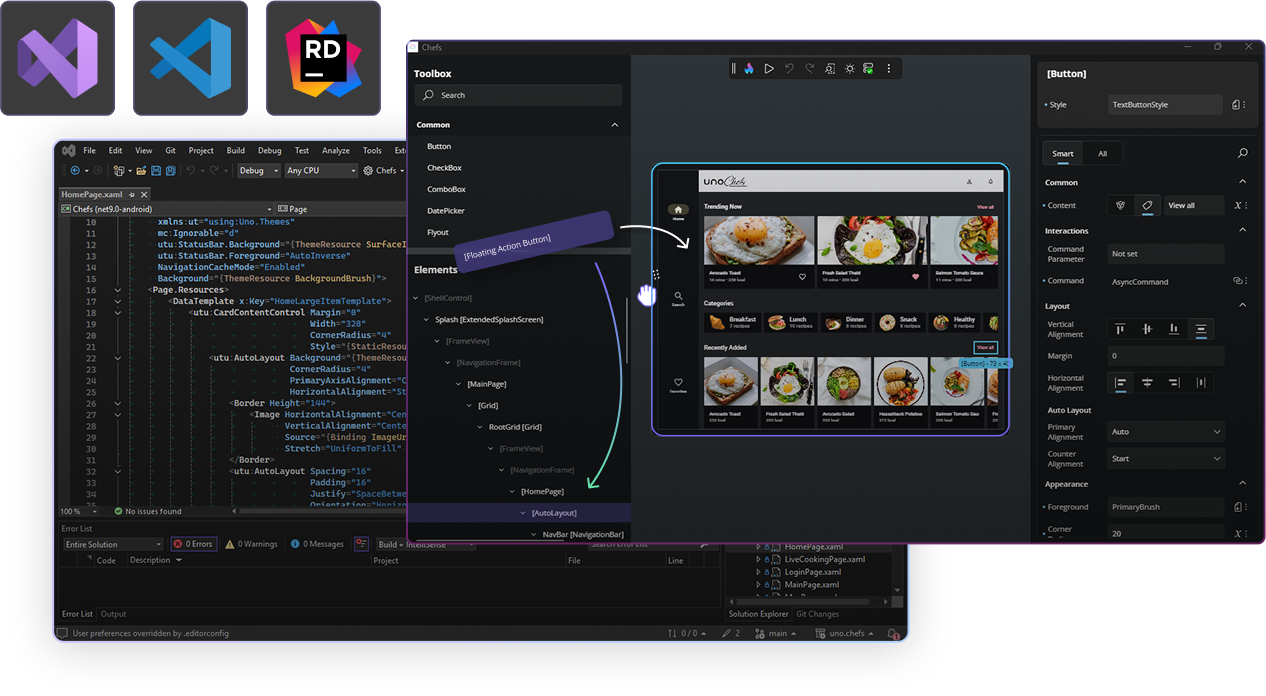1266x696 pixels.
Task: Select the Hot Design flame icon
Action: (x=749, y=68)
